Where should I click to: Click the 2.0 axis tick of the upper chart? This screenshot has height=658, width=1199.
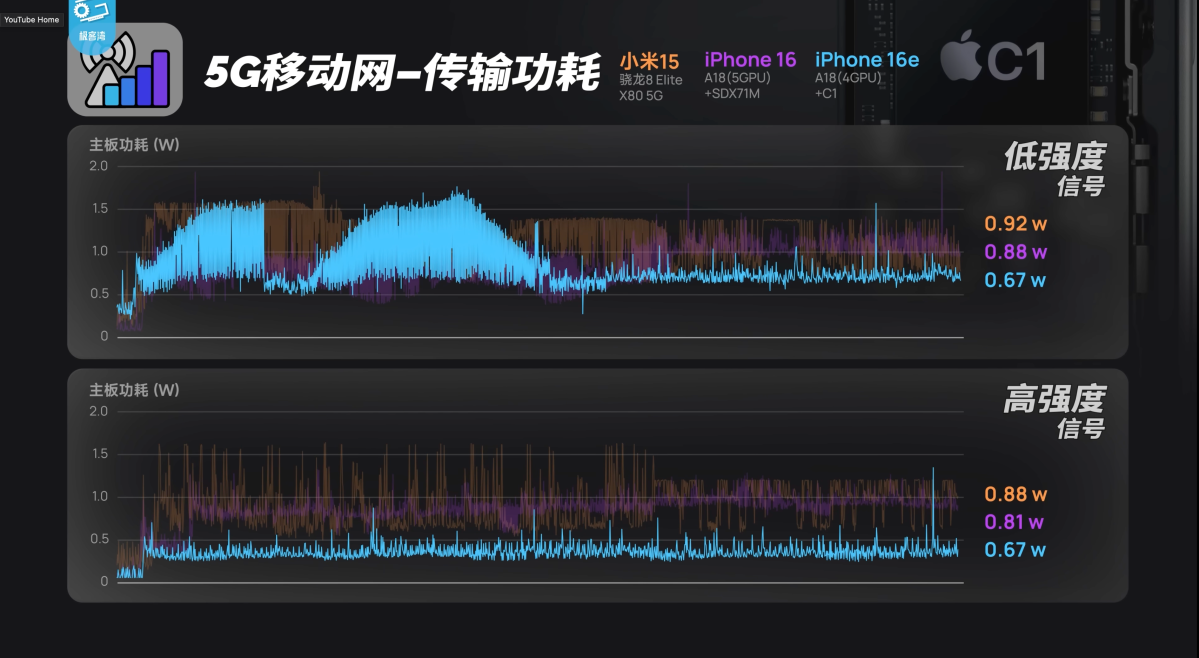point(99,166)
